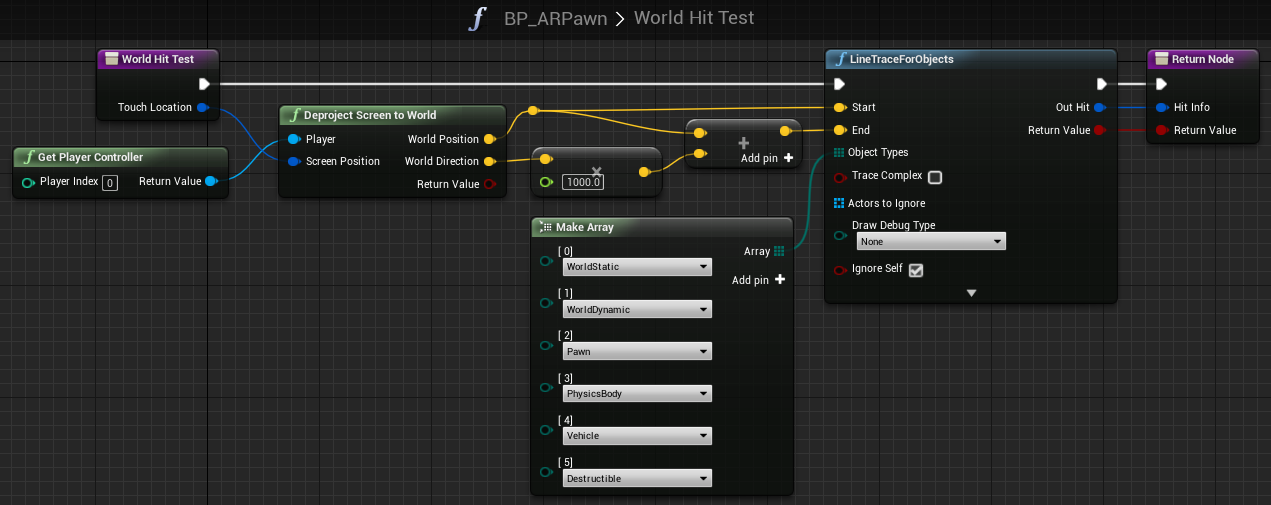Image resolution: width=1271 pixels, height=505 pixels.
Task: Select the Deproject Screen to World title
Action: coord(390,115)
